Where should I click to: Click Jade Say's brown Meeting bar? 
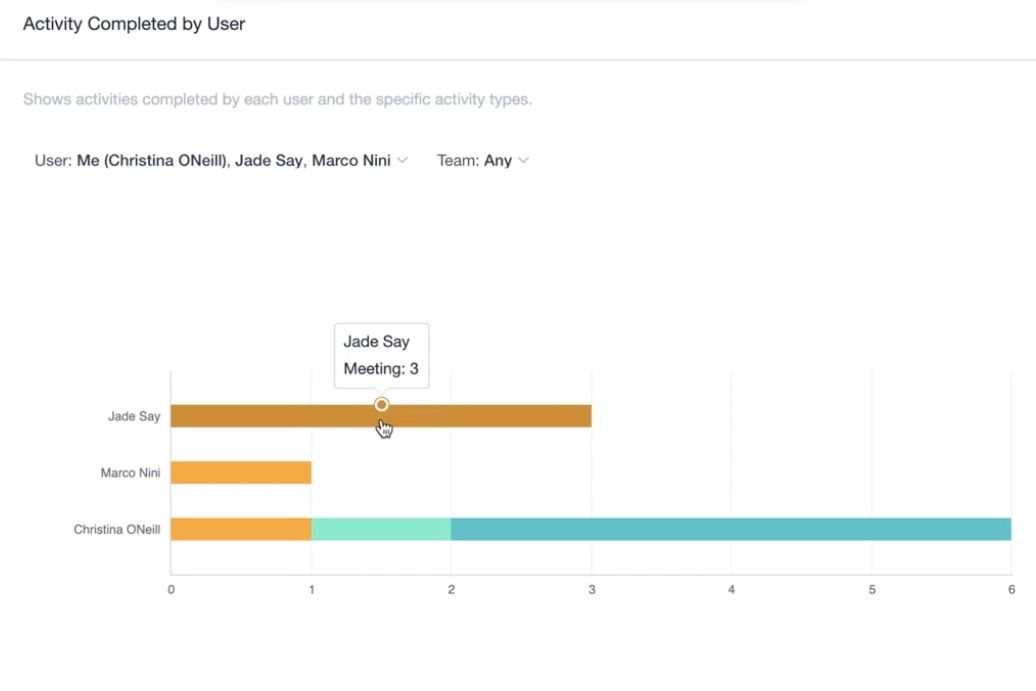(381, 416)
